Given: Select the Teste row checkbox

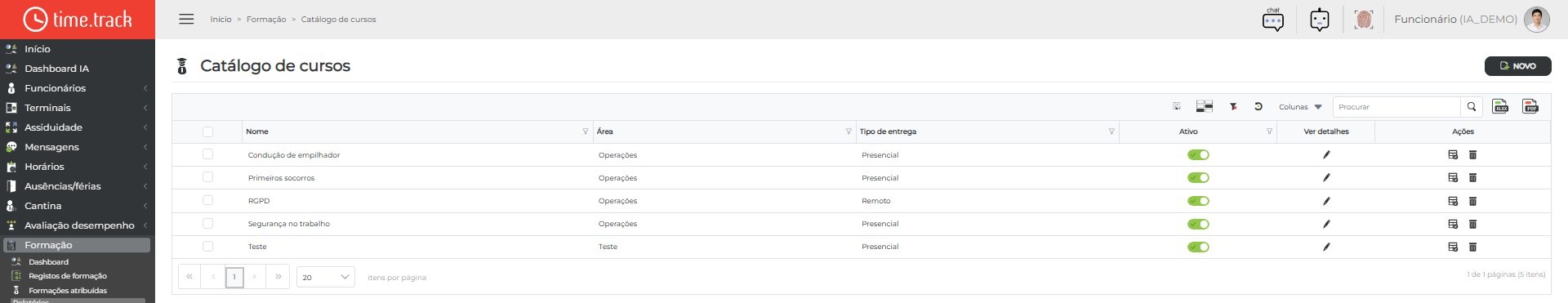Looking at the screenshot, I should (207, 246).
